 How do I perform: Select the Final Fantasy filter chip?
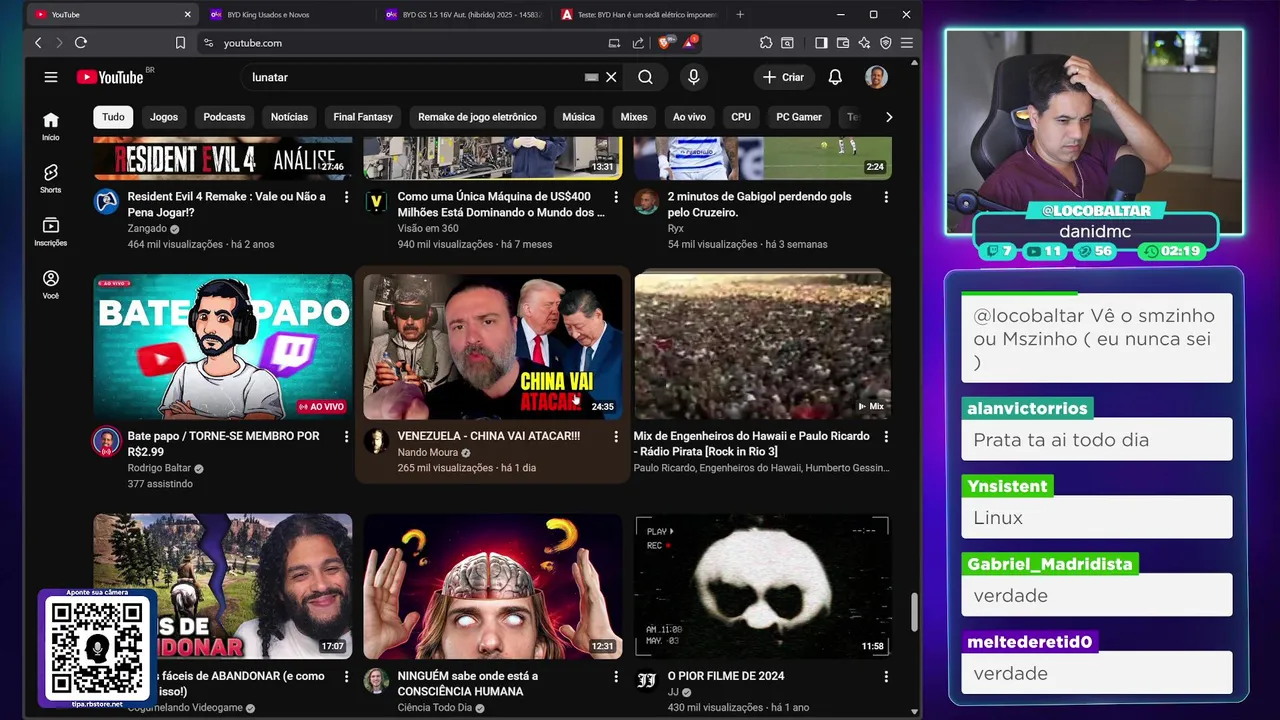[363, 117]
